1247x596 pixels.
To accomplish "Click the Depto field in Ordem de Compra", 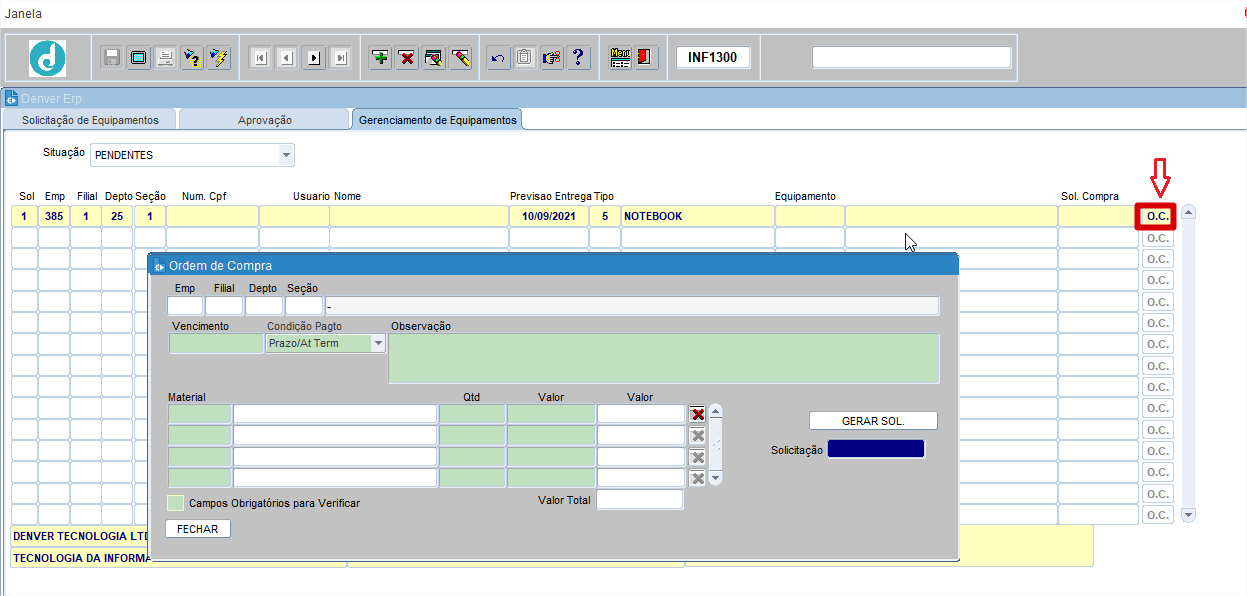I will [264, 306].
